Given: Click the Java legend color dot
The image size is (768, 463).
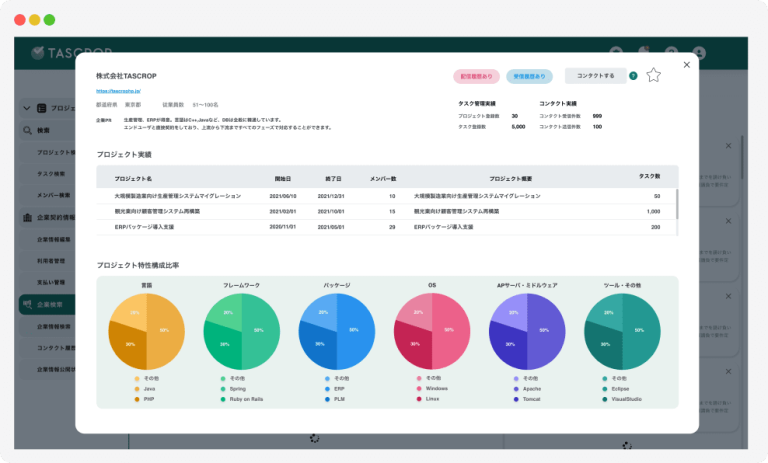Looking at the screenshot, I should point(136,388).
